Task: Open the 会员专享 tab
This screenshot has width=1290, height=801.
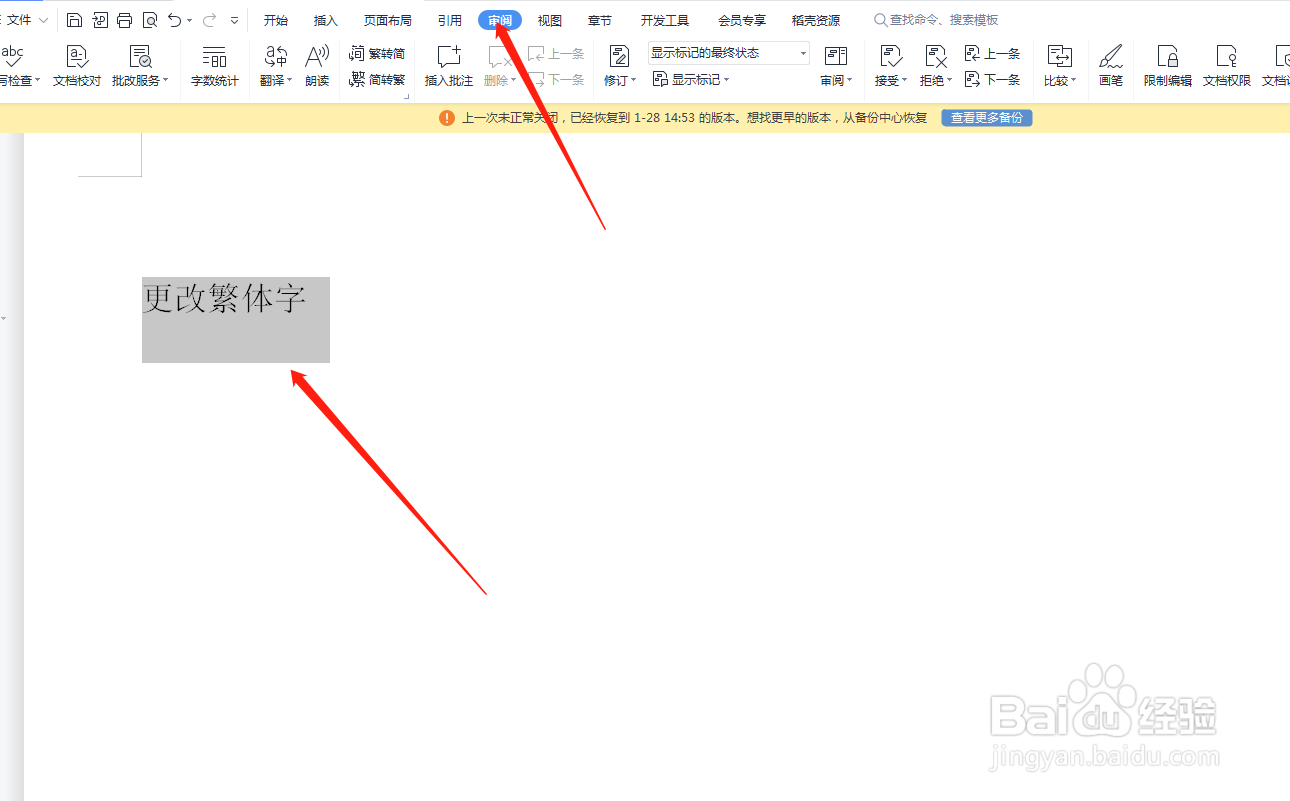Action: click(742, 20)
